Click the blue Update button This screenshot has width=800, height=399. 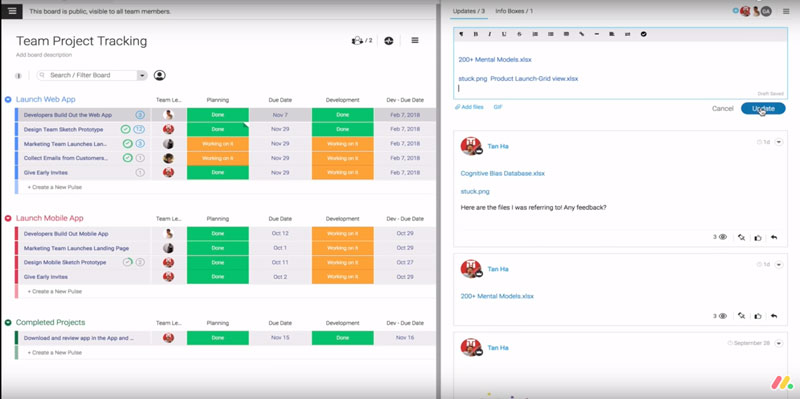[x=763, y=108]
